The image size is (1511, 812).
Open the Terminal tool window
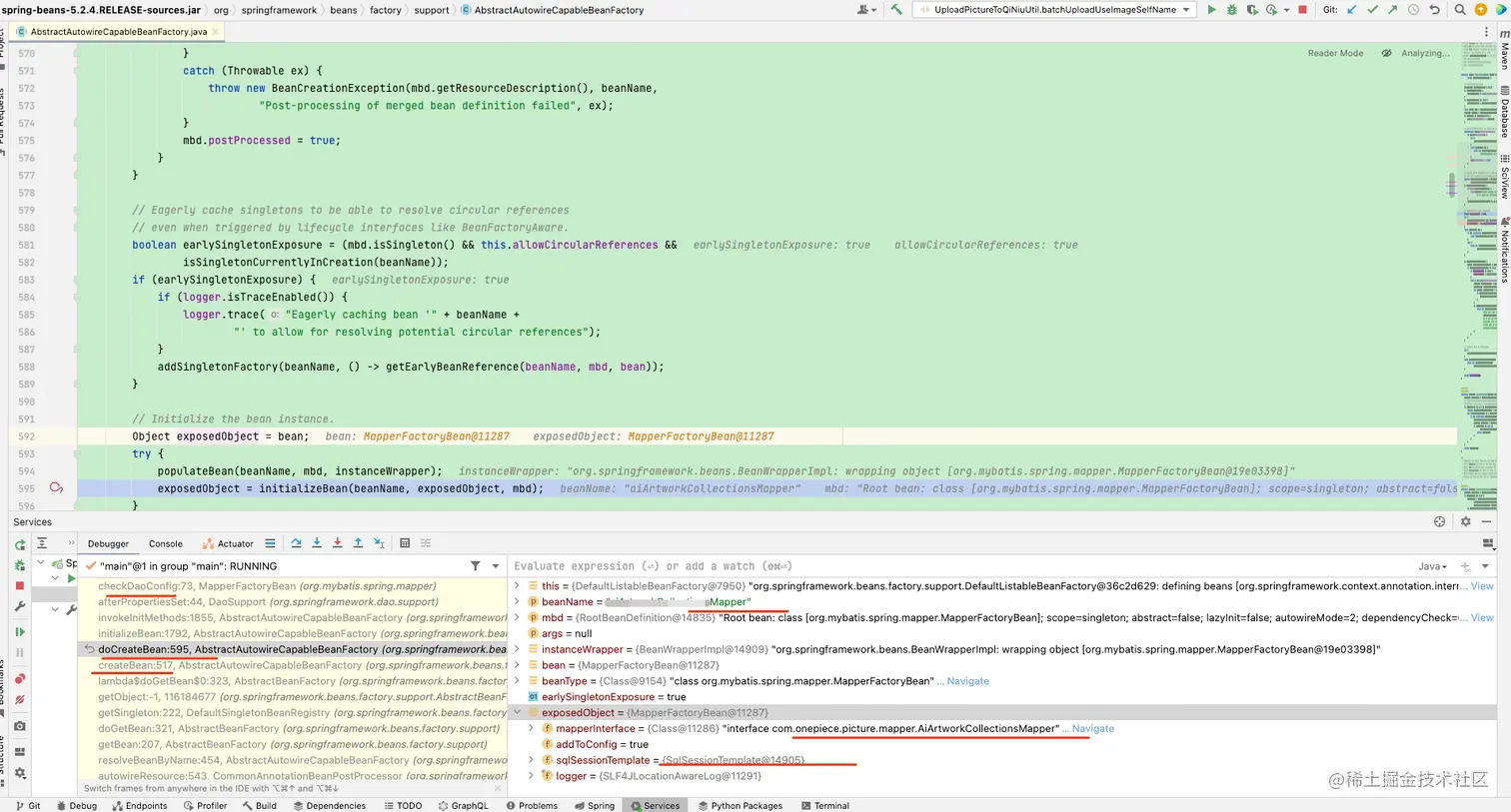pyautogui.click(x=824, y=805)
